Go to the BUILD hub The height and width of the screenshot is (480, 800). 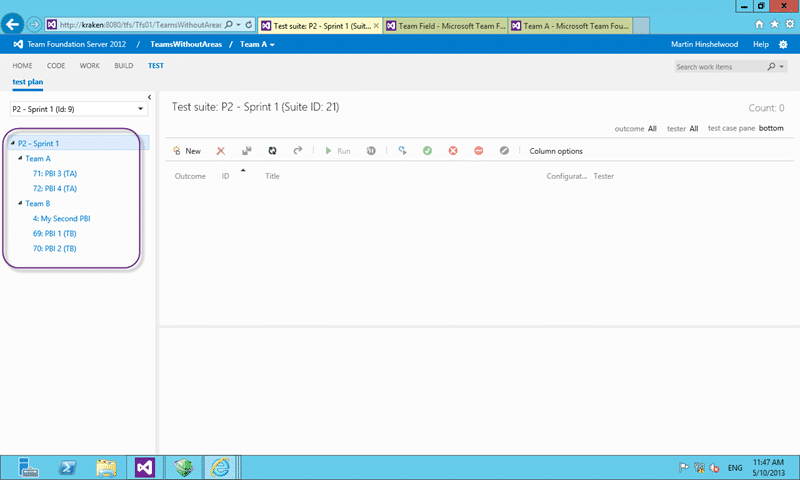click(x=124, y=66)
